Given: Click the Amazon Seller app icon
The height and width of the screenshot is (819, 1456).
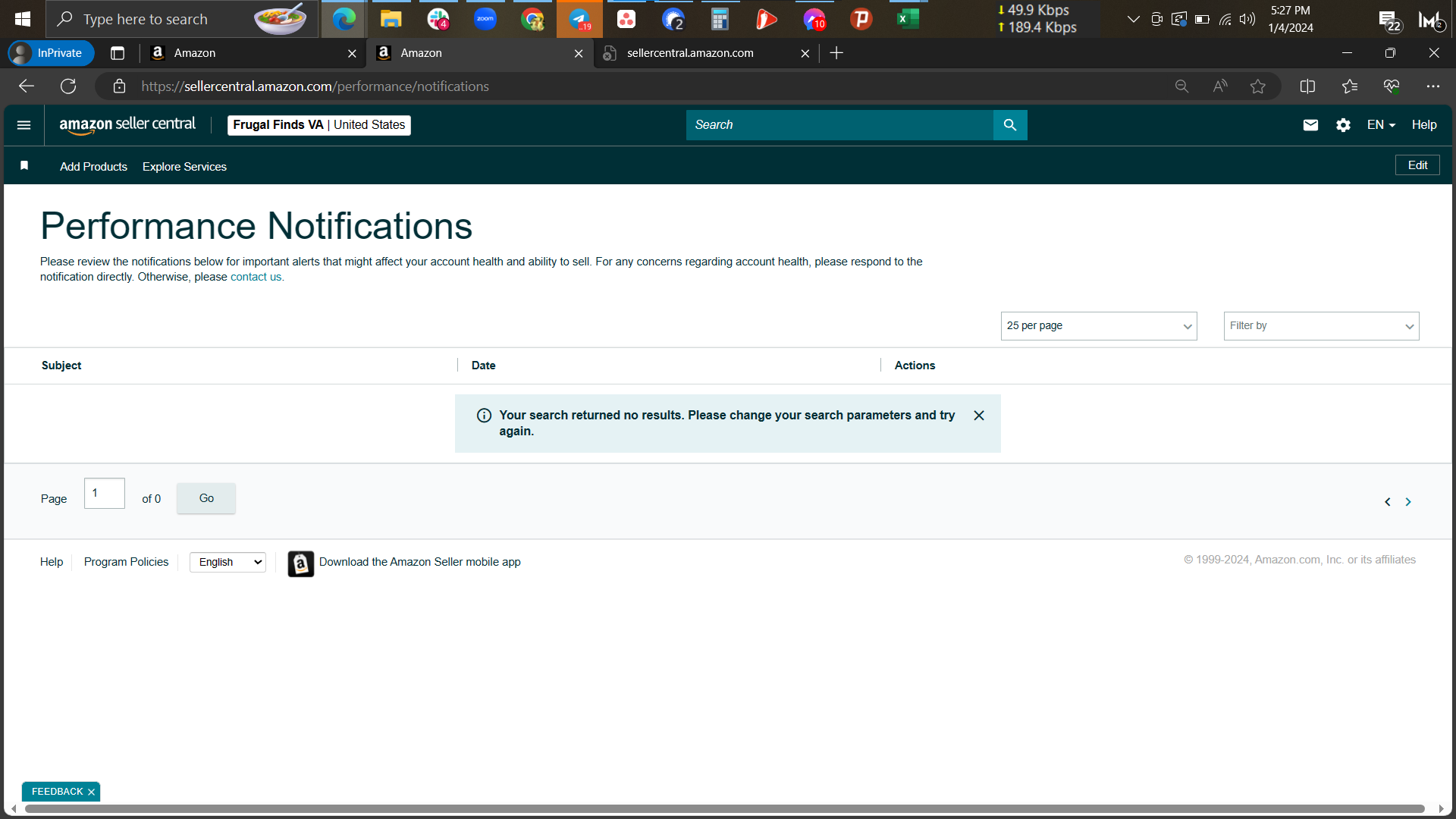Looking at the screenshot, I should click(x=300, y=563).
